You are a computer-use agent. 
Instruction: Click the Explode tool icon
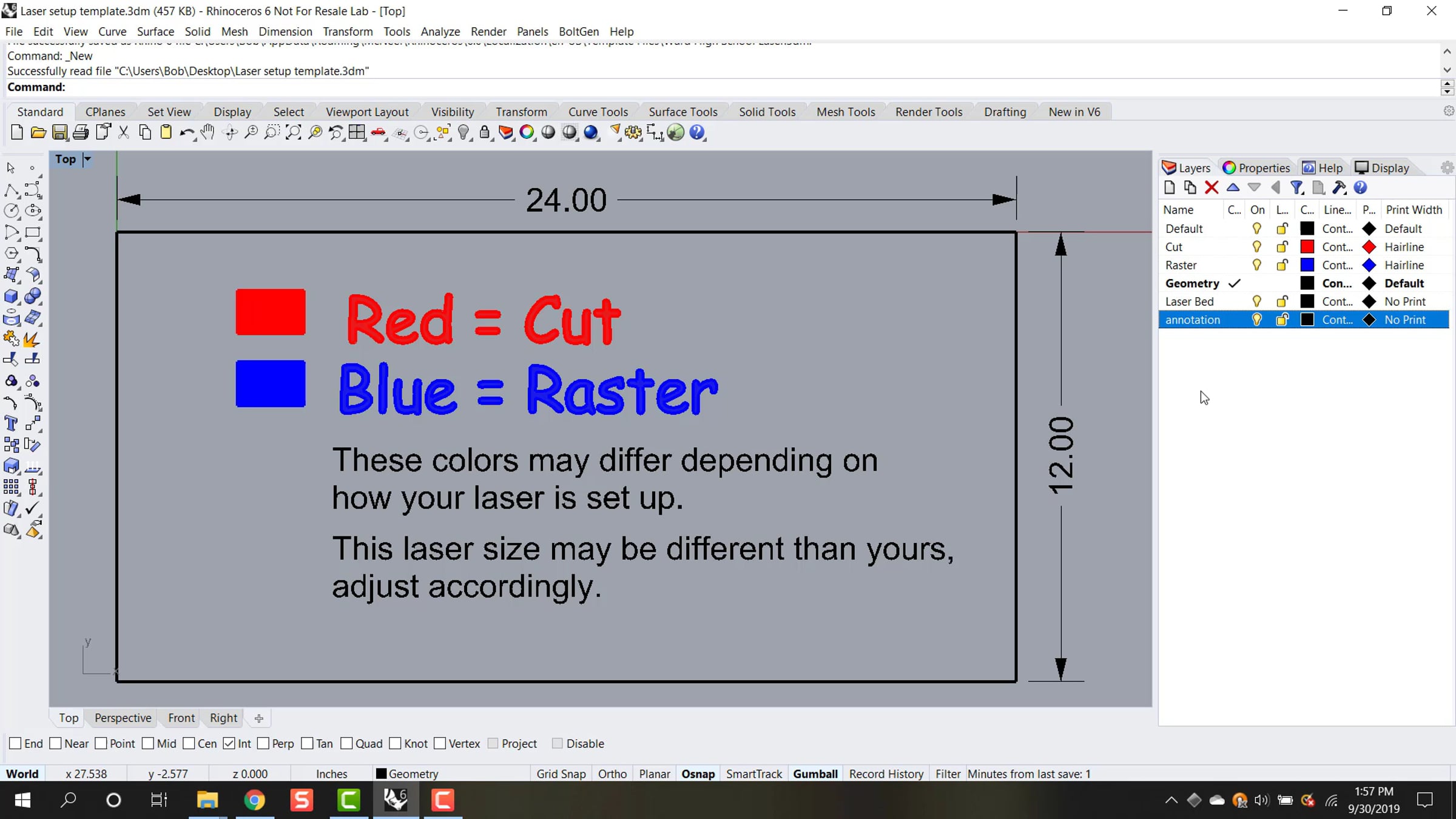[x=32, y=339]
